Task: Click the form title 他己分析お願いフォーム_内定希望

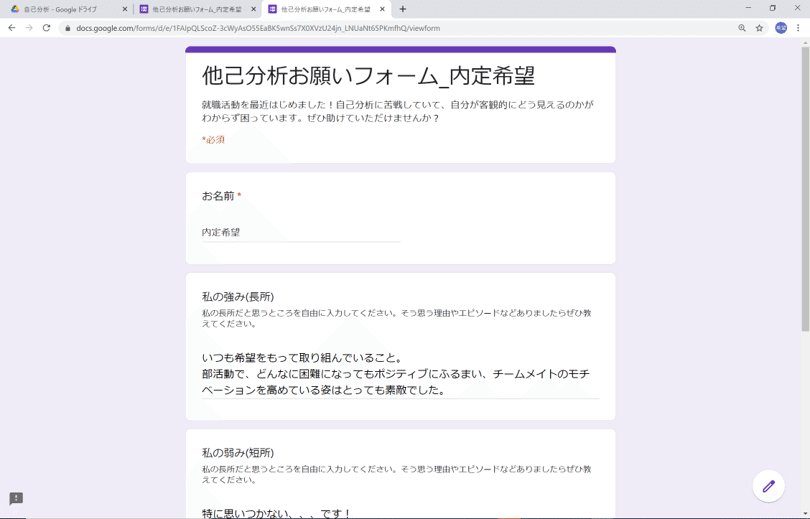Action: point(368,76)
